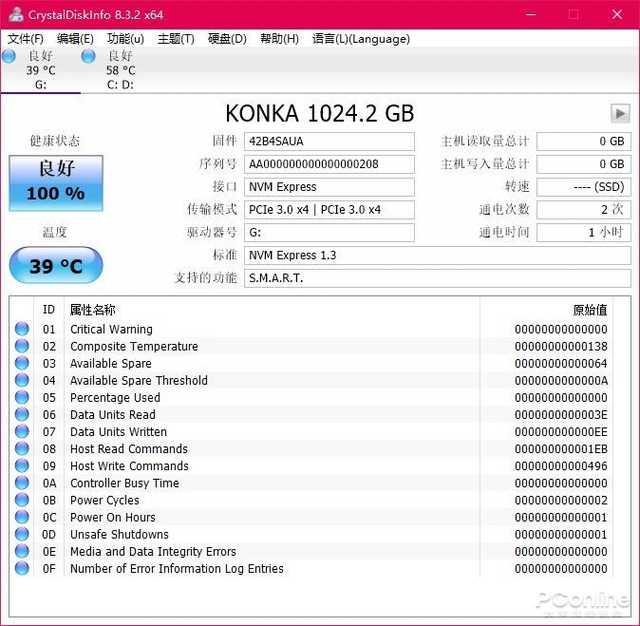Screen dimensions: 640x626
Task: Select the C: D: drive status orb
Action: tap(88, 57)
